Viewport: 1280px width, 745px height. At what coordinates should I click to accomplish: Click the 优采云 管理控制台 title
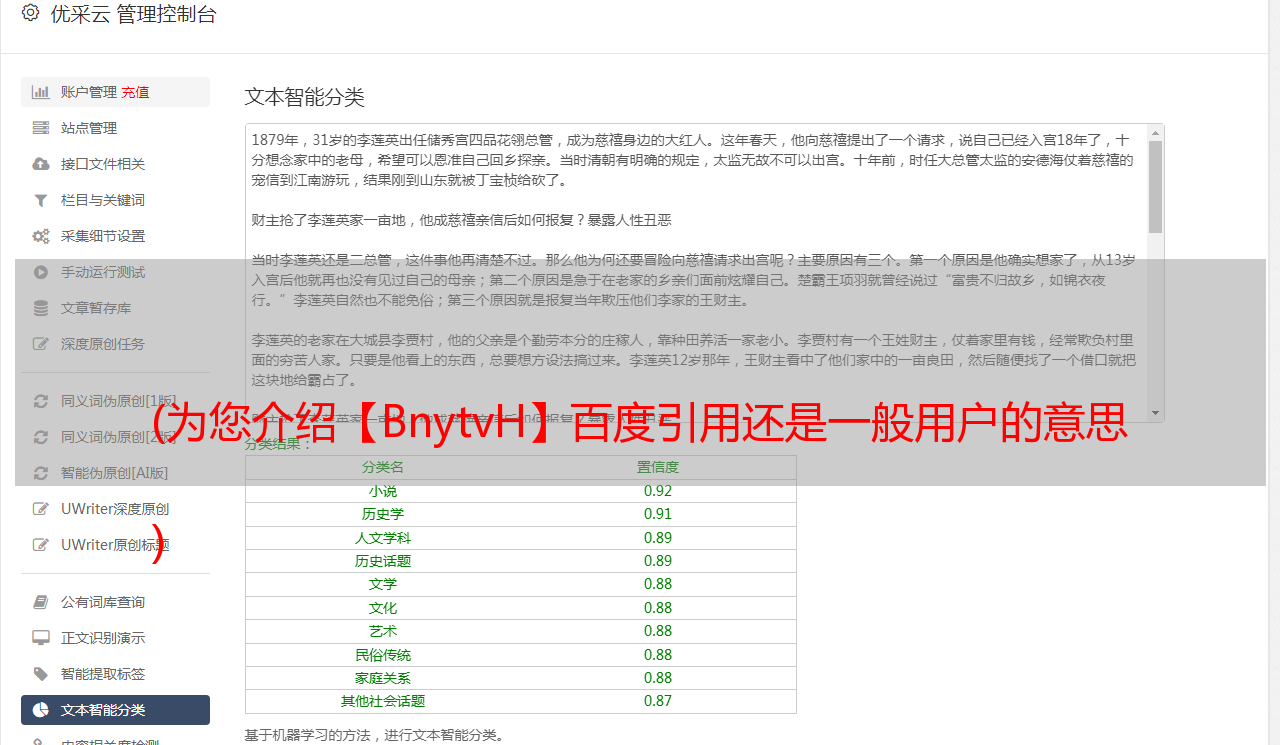point(133,14)
